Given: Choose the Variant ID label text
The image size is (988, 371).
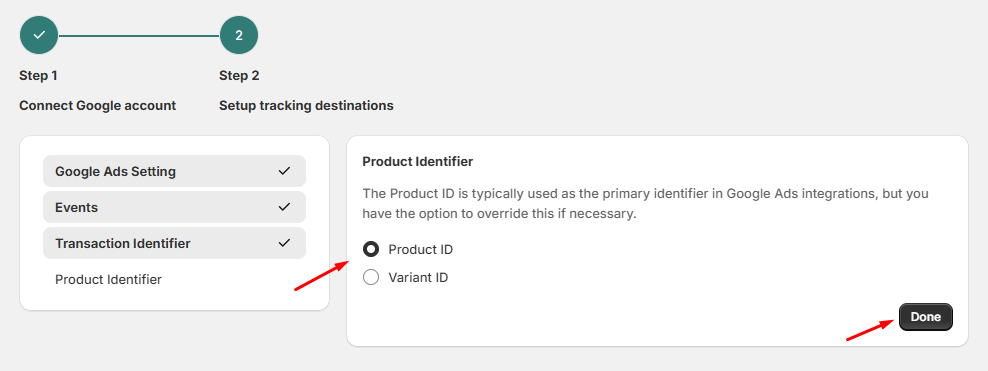Looking at the screenshot, I should click(418, 277).
